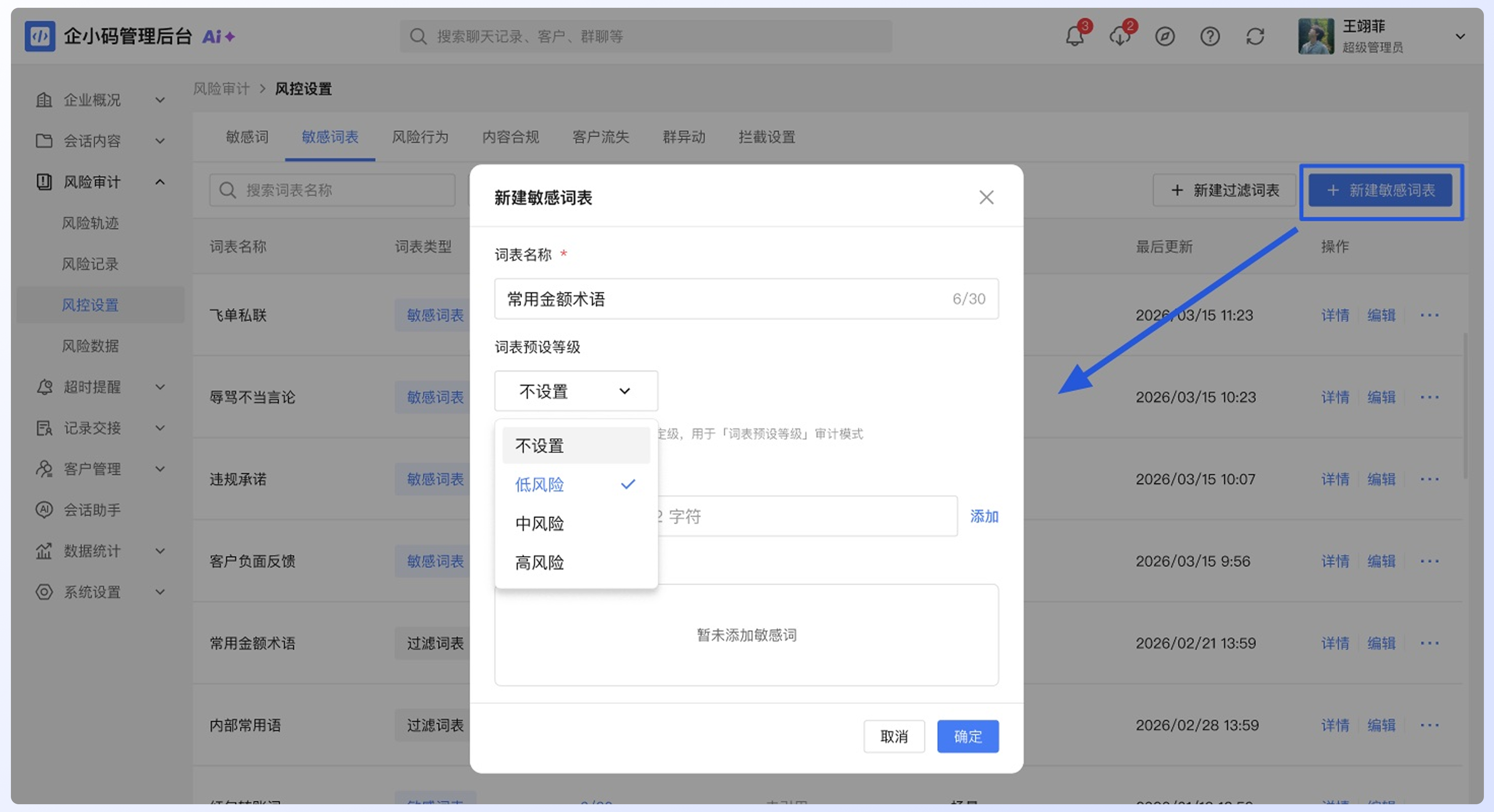
Task: Click the 确定 confirm button
Action: 967,736
